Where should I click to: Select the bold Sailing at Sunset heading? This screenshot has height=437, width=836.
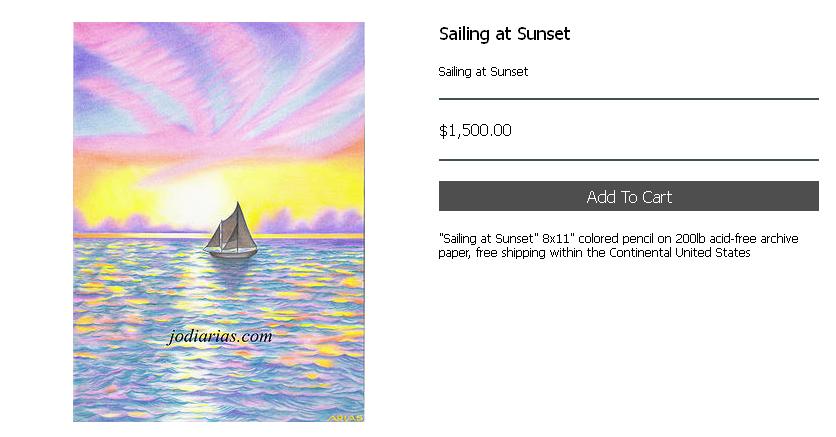(504, 34)
